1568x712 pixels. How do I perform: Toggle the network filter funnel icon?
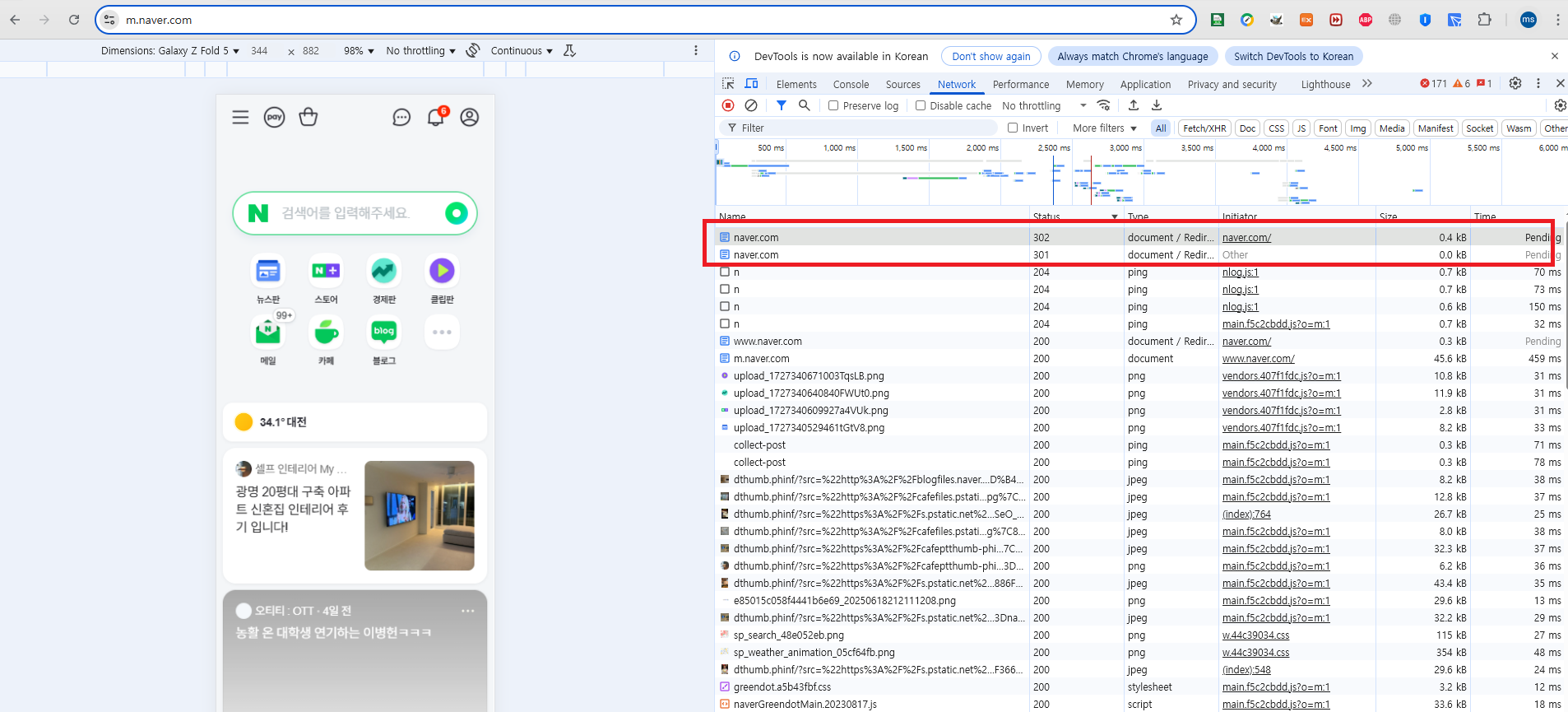click(782, 105)
